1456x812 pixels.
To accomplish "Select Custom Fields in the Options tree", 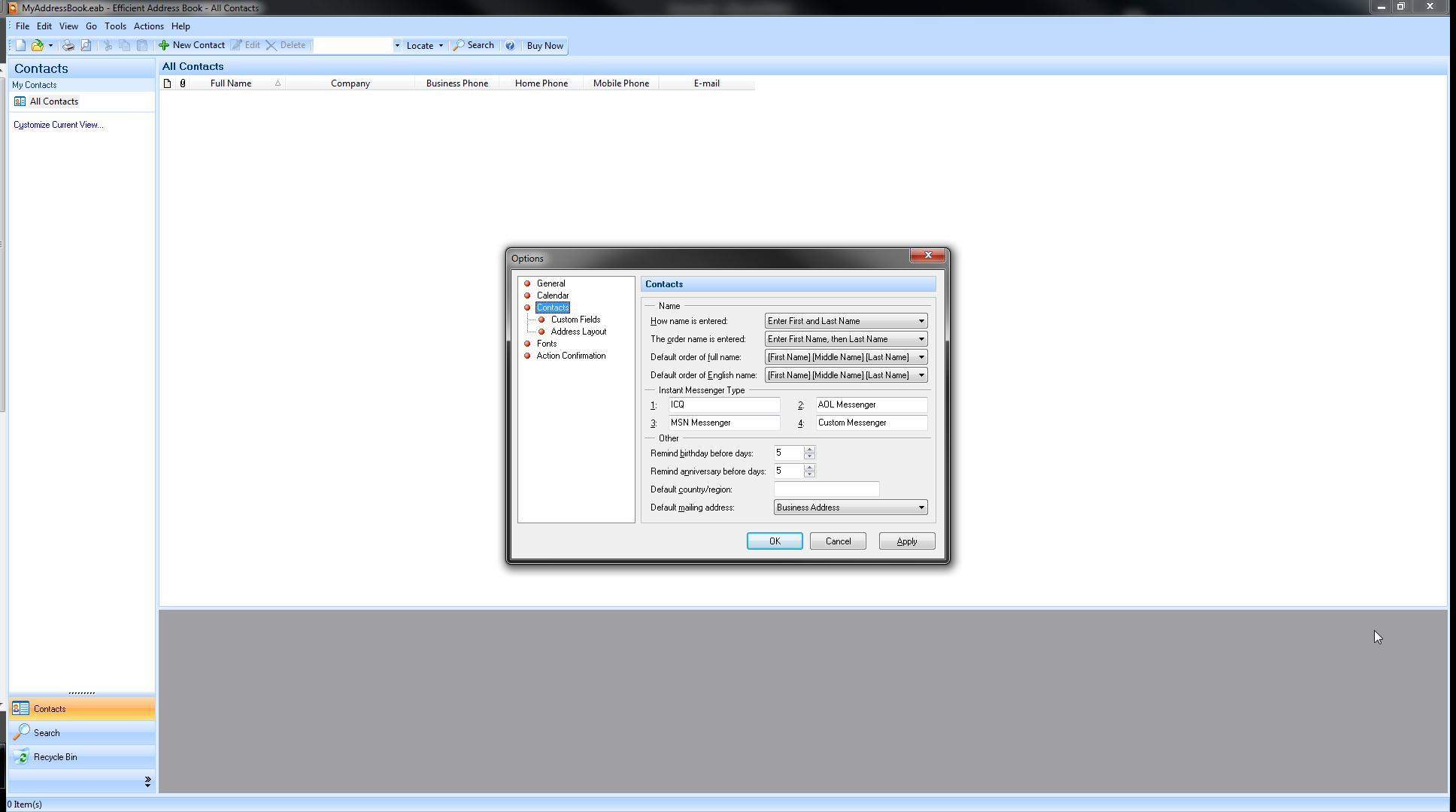I will 575,320.
